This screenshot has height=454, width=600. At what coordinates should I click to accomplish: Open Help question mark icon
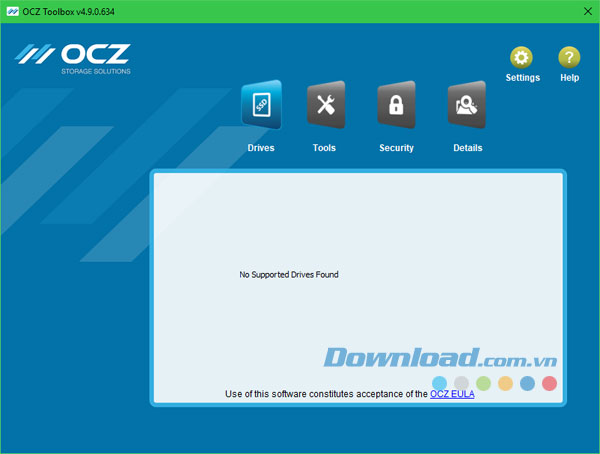coord(569,57)
